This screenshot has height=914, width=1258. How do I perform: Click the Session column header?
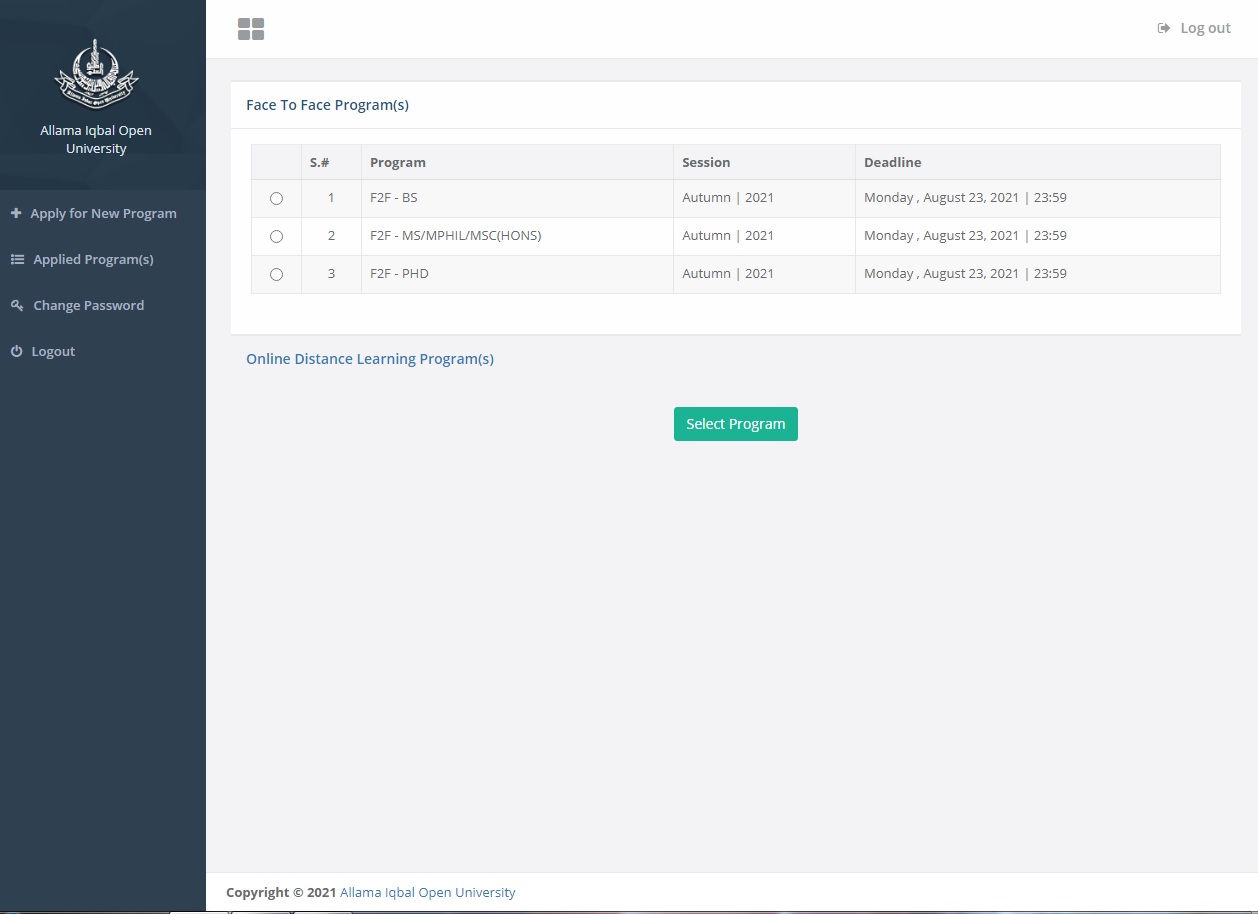[764, 162]
